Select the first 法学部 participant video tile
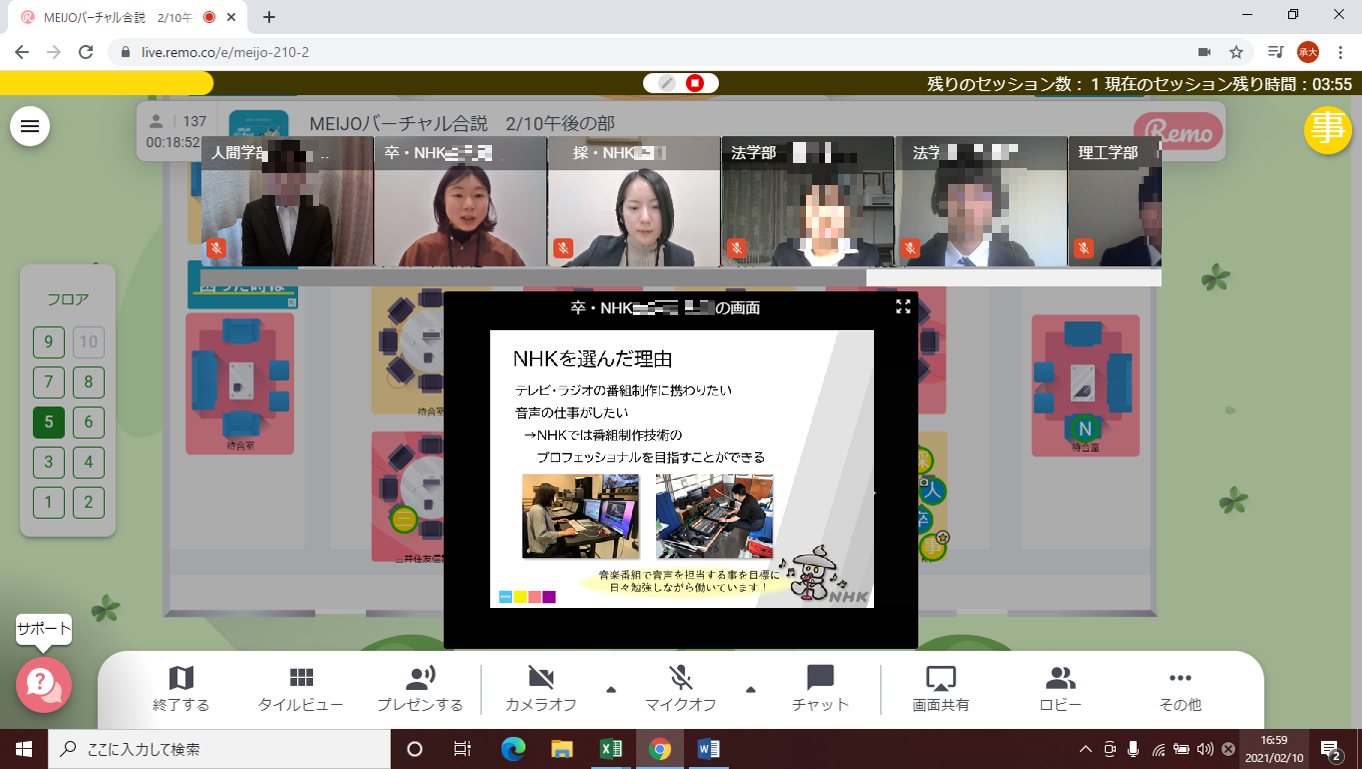The width and height of the screenshot is (1362, 769). click(x=808, y=202)
